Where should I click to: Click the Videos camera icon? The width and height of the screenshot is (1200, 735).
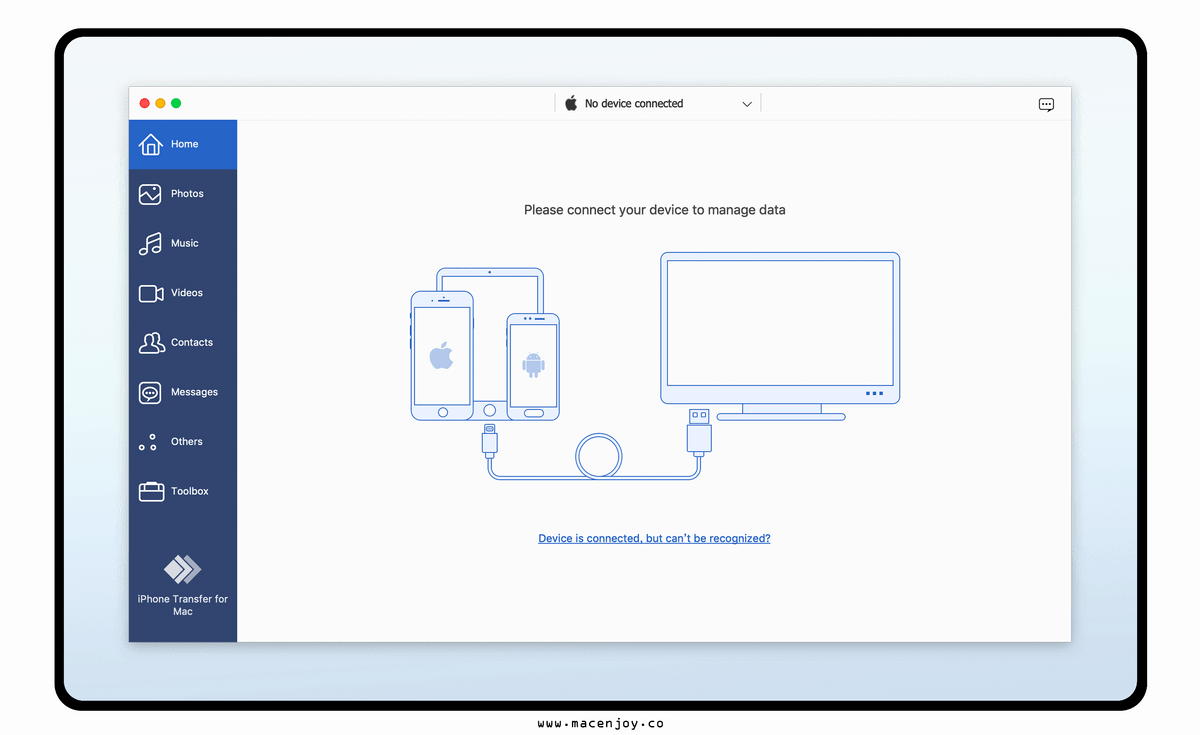pyautogui.click(x=151, y=293)
